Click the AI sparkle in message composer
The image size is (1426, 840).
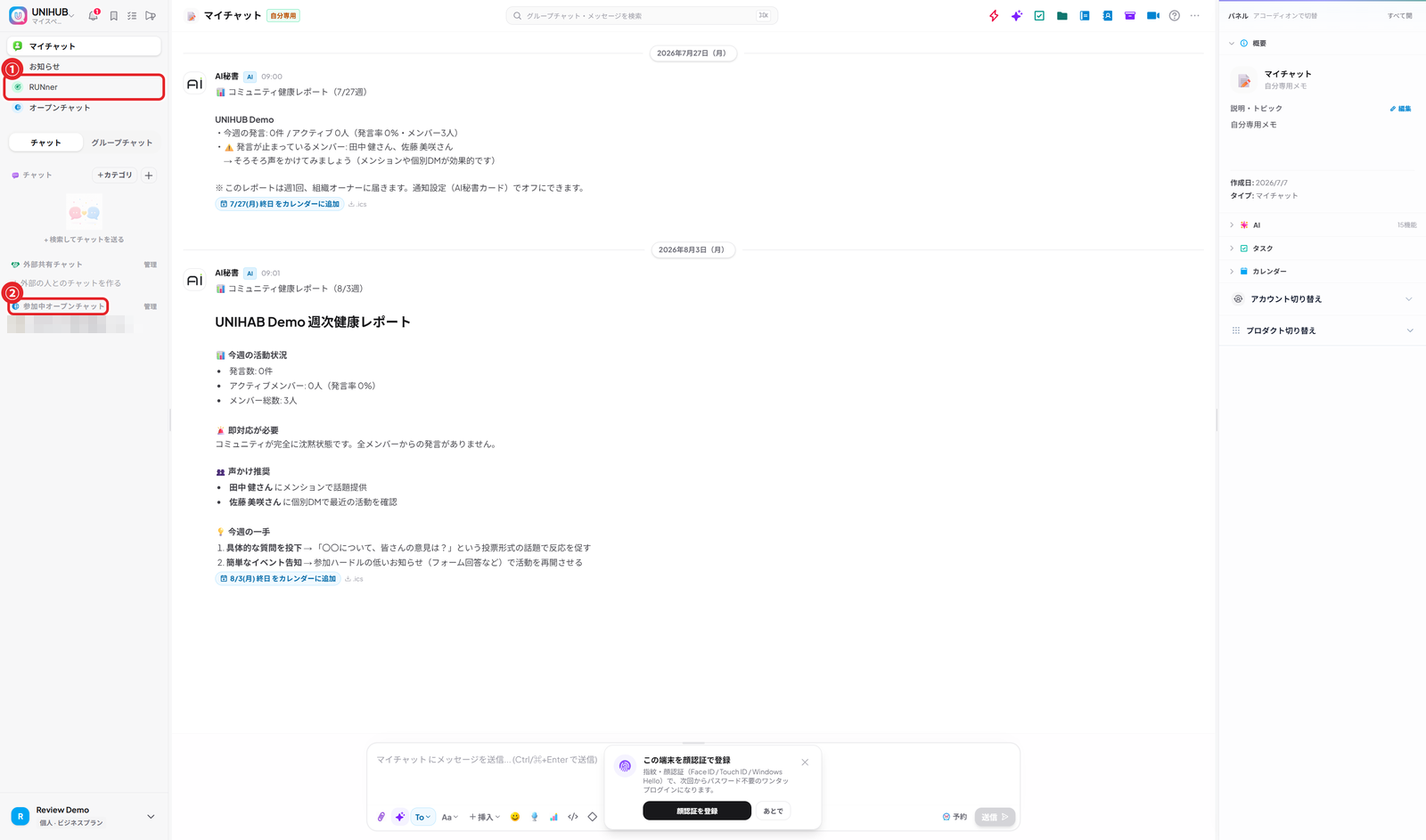400,817
